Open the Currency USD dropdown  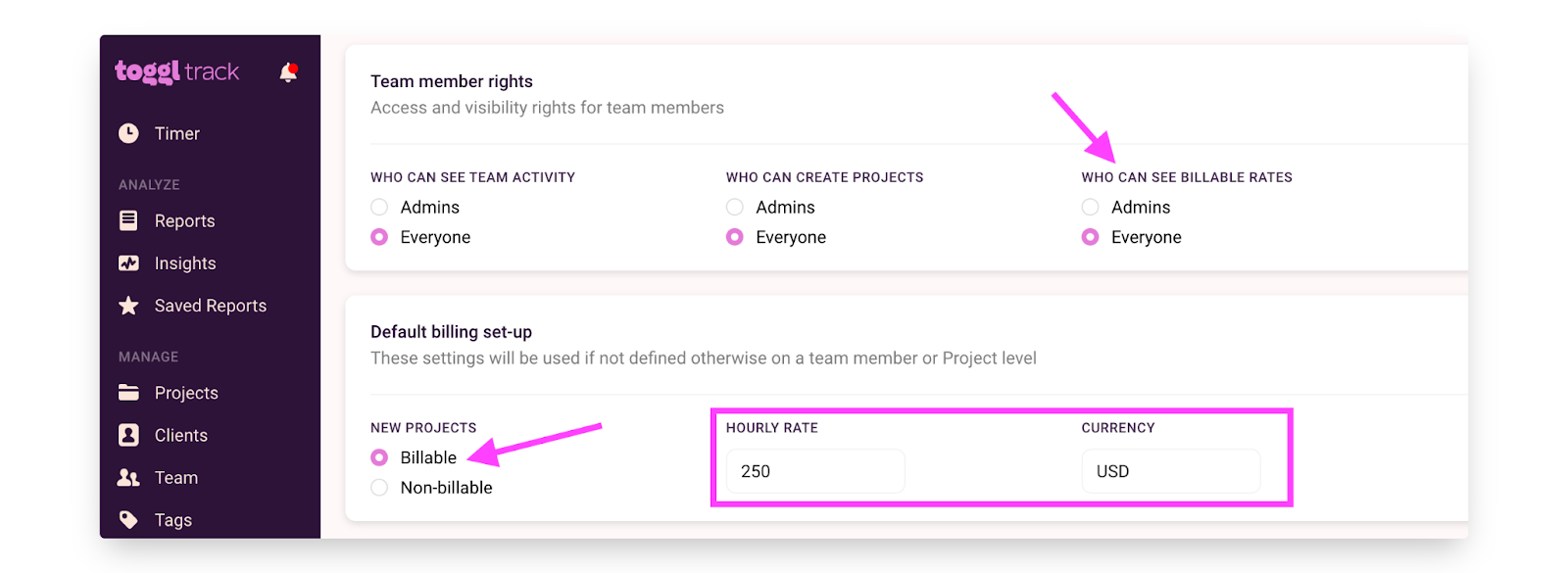tap(1170, 471)
